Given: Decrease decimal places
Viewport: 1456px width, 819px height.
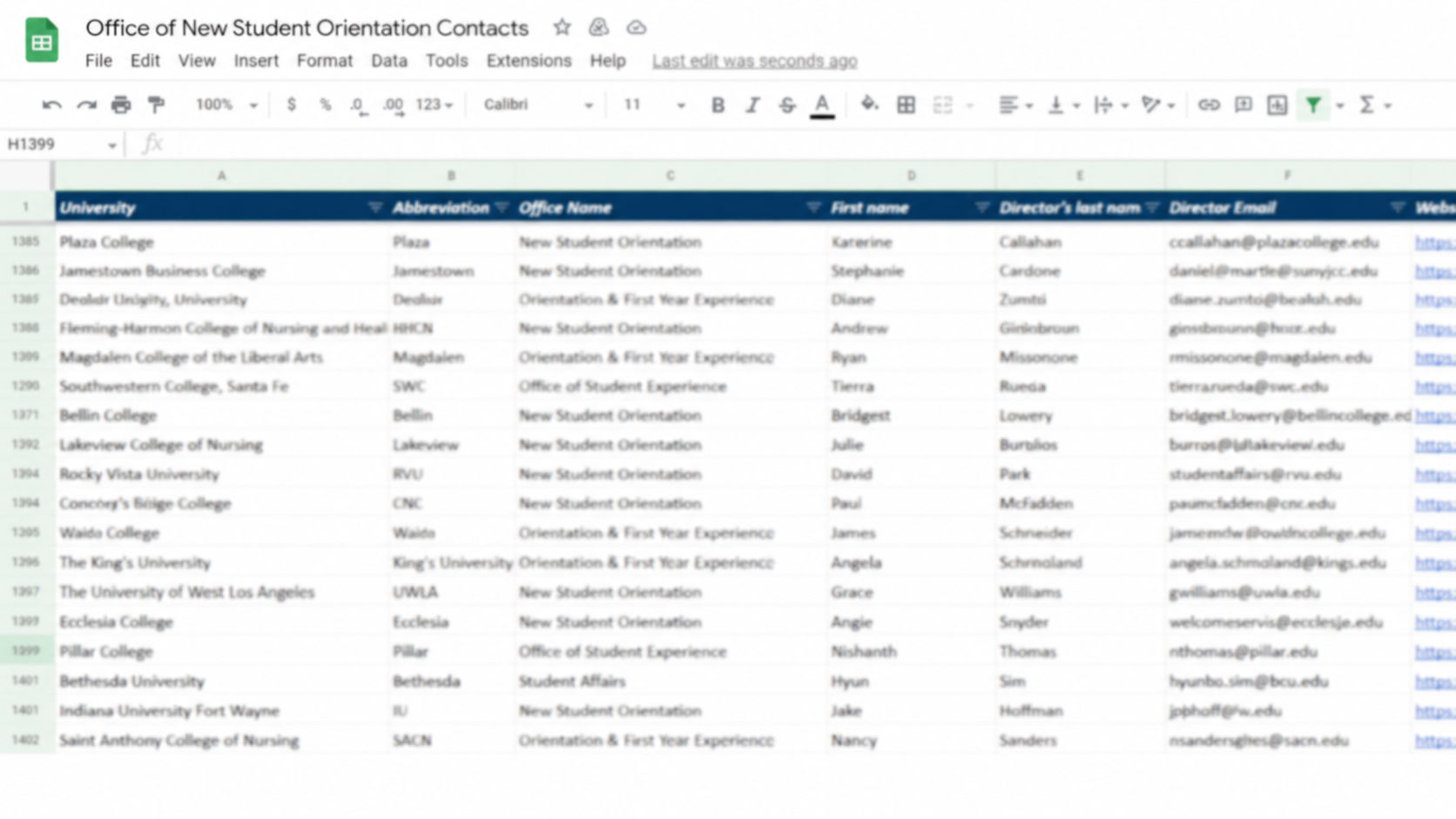Looking at the screenshot, I should [x=358, y=105].
